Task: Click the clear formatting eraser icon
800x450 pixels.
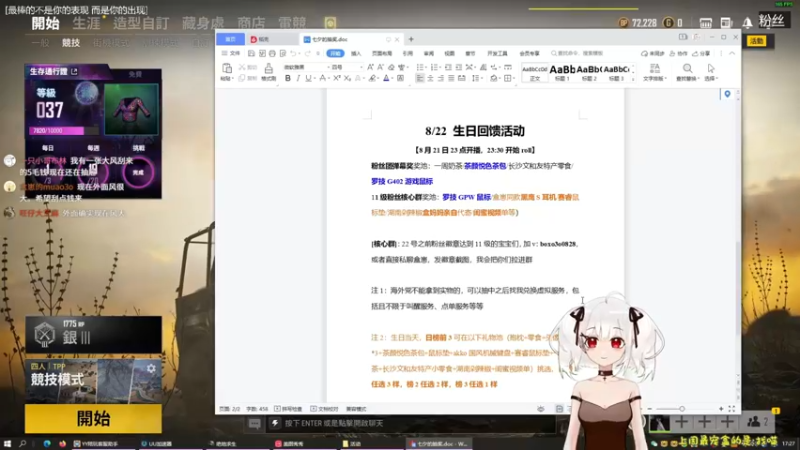Action: pyautogui.click(x=391, y=67)
